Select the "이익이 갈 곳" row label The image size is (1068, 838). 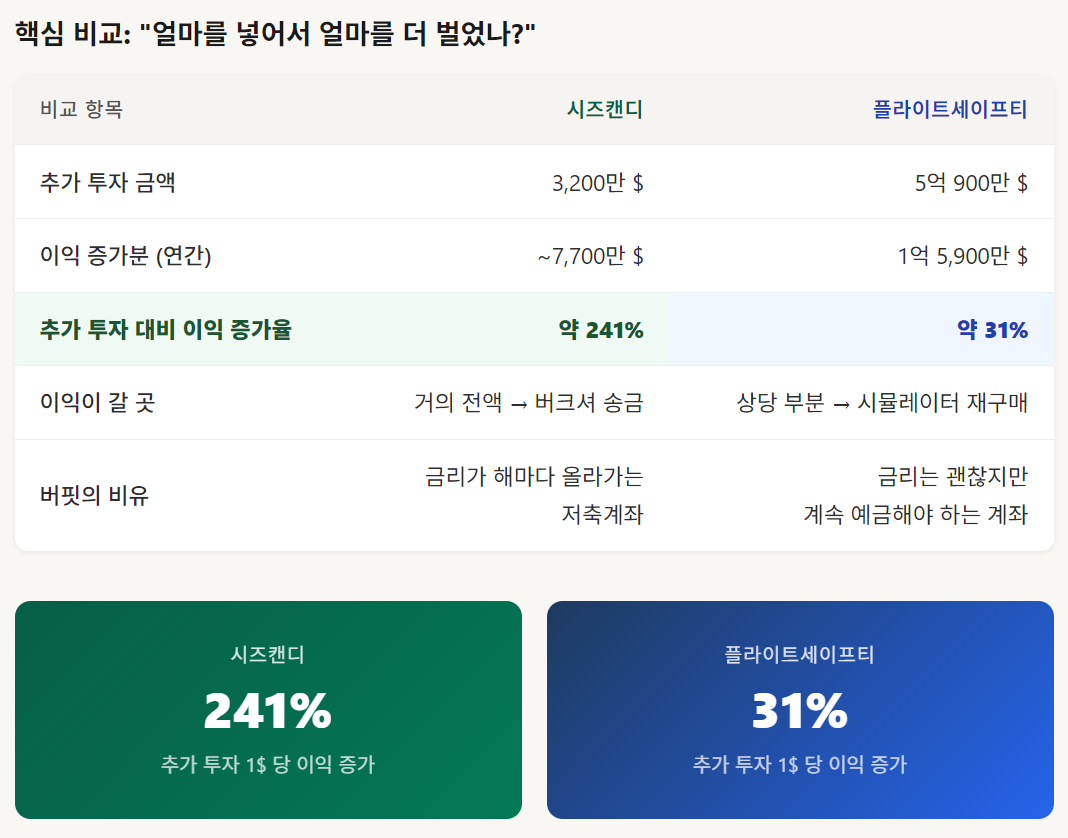coord(97,403)
